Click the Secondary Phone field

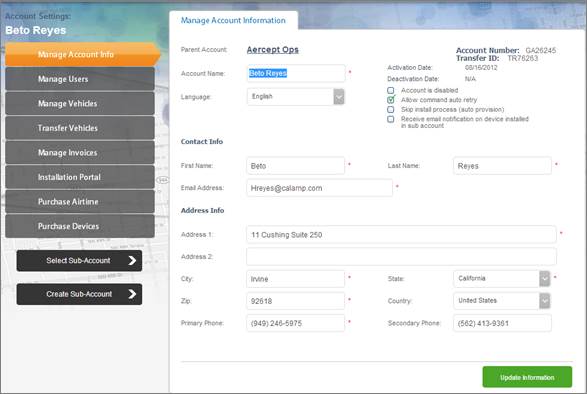click(502, 323)
